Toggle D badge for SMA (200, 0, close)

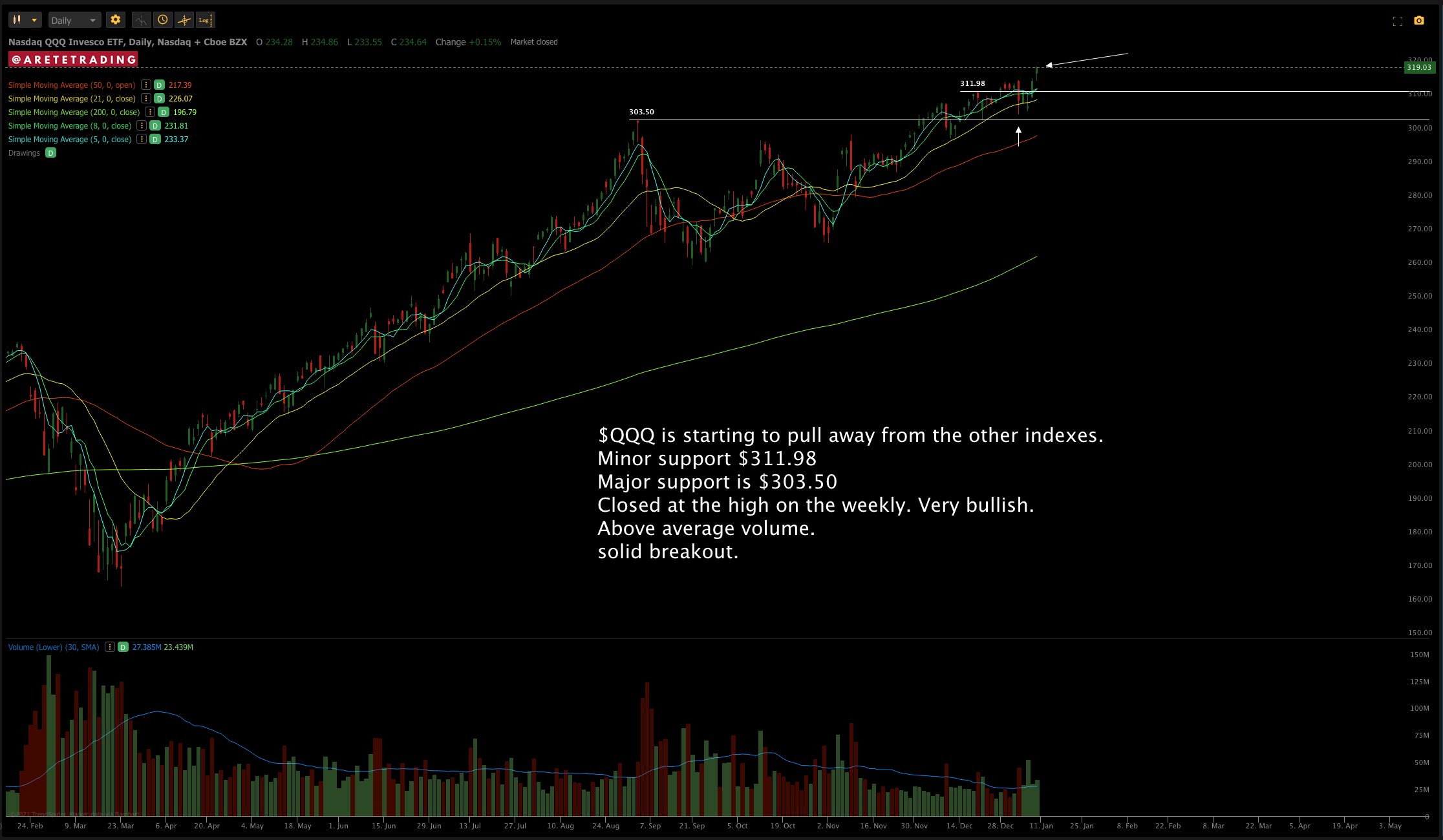[164, 112]
